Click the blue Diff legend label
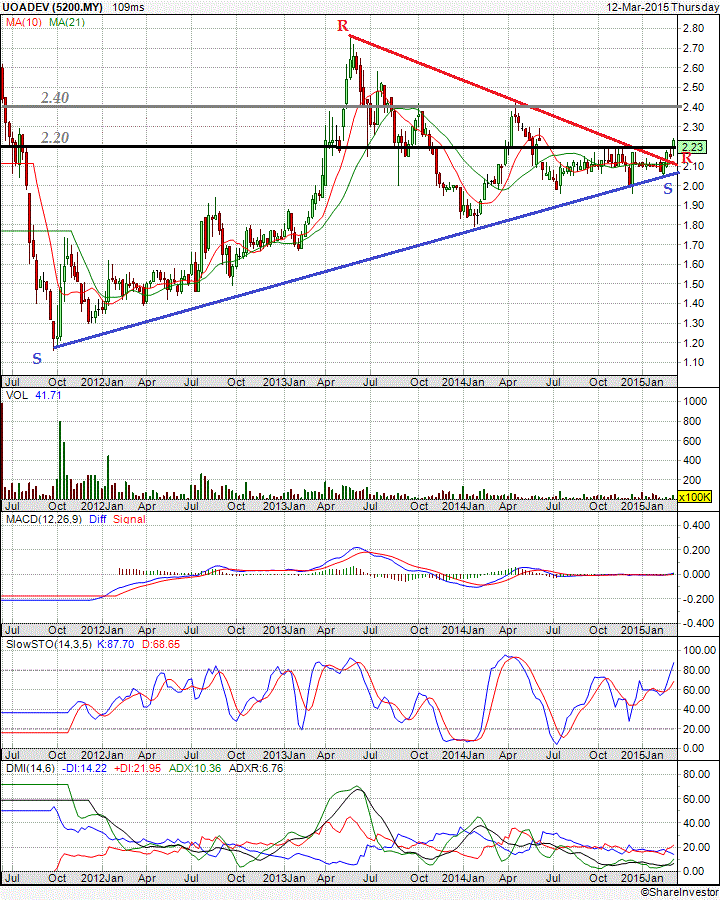 tap(97, 519)
